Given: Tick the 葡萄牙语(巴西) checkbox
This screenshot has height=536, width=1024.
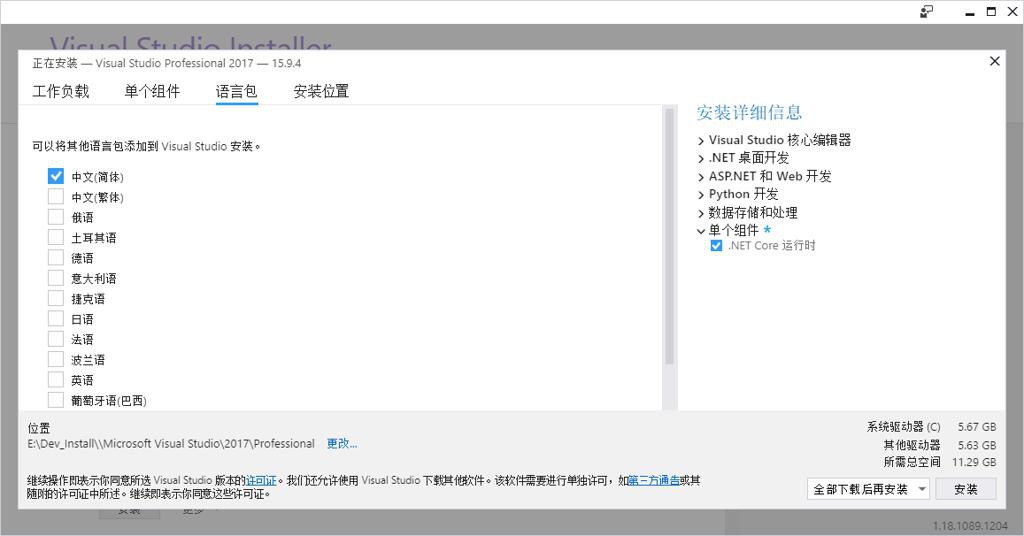Looking at the screenshot, I should pos(56,400).
